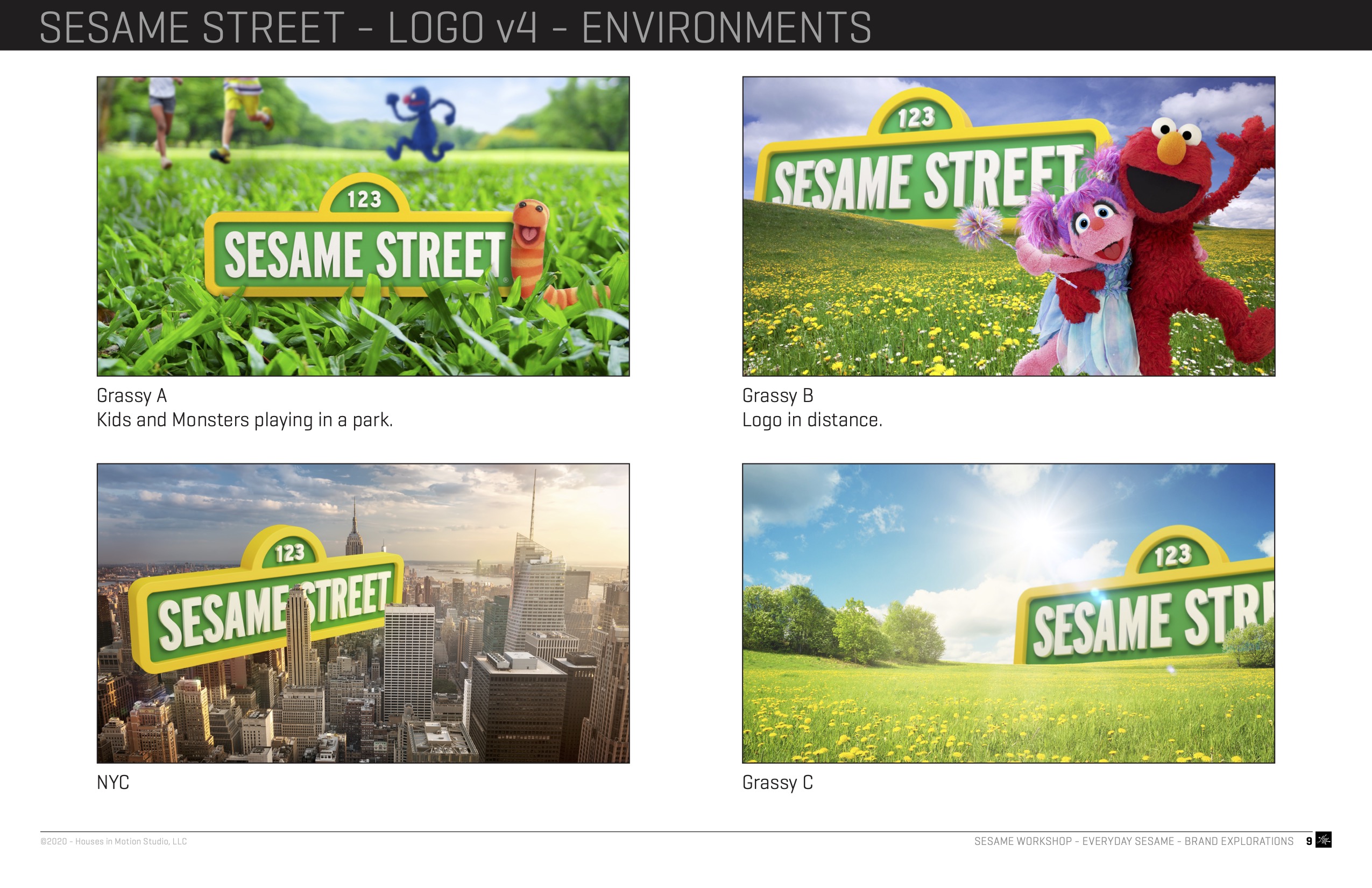Click the Grassy B environment thumbnail
1372x888 pixels.
pos(1008,227)
